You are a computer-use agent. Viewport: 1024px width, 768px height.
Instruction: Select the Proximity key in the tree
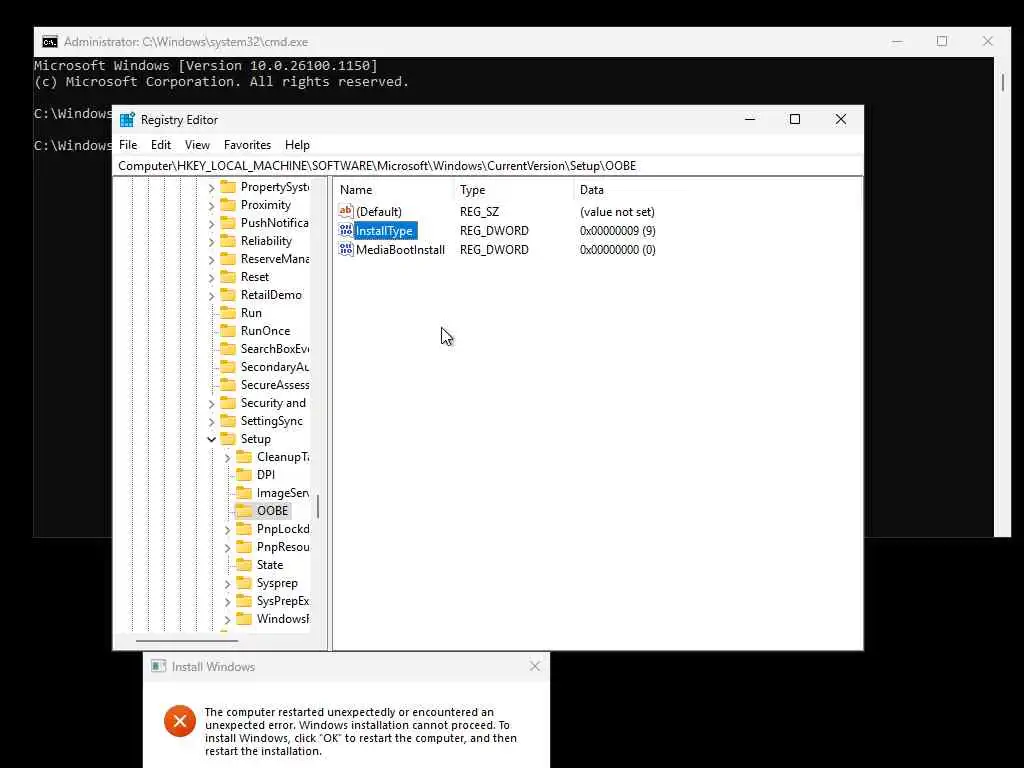265,205
